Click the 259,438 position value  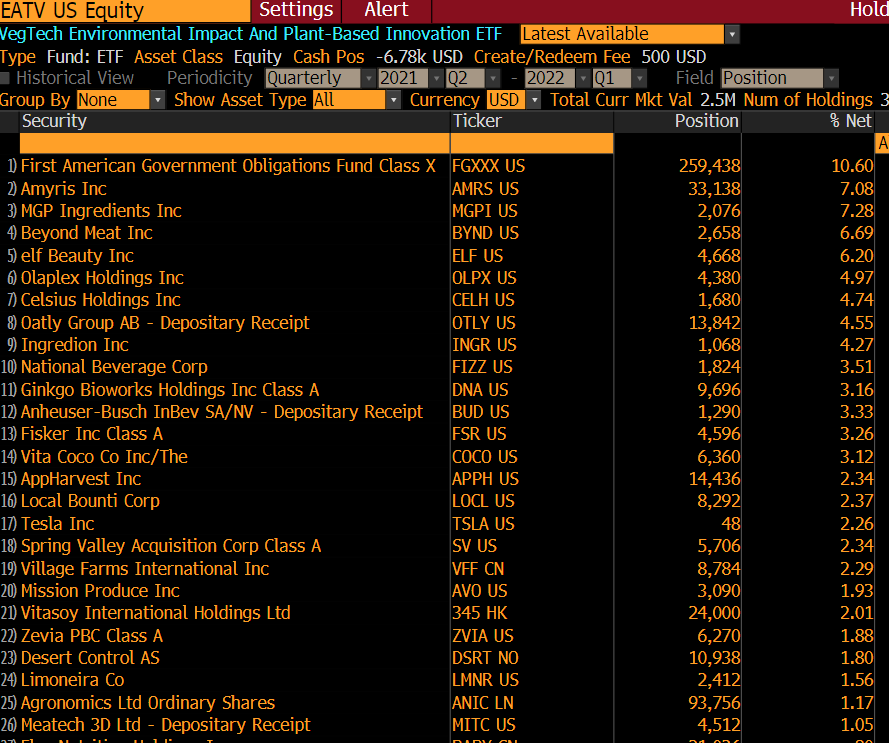coord(709,166)
